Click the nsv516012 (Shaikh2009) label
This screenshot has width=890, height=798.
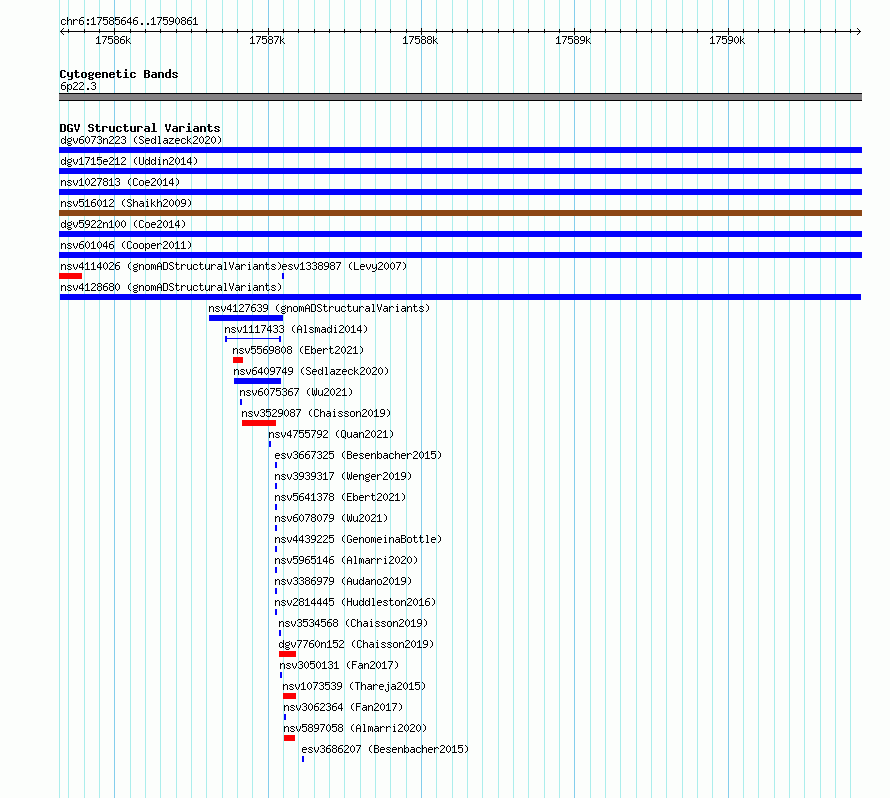126,203
